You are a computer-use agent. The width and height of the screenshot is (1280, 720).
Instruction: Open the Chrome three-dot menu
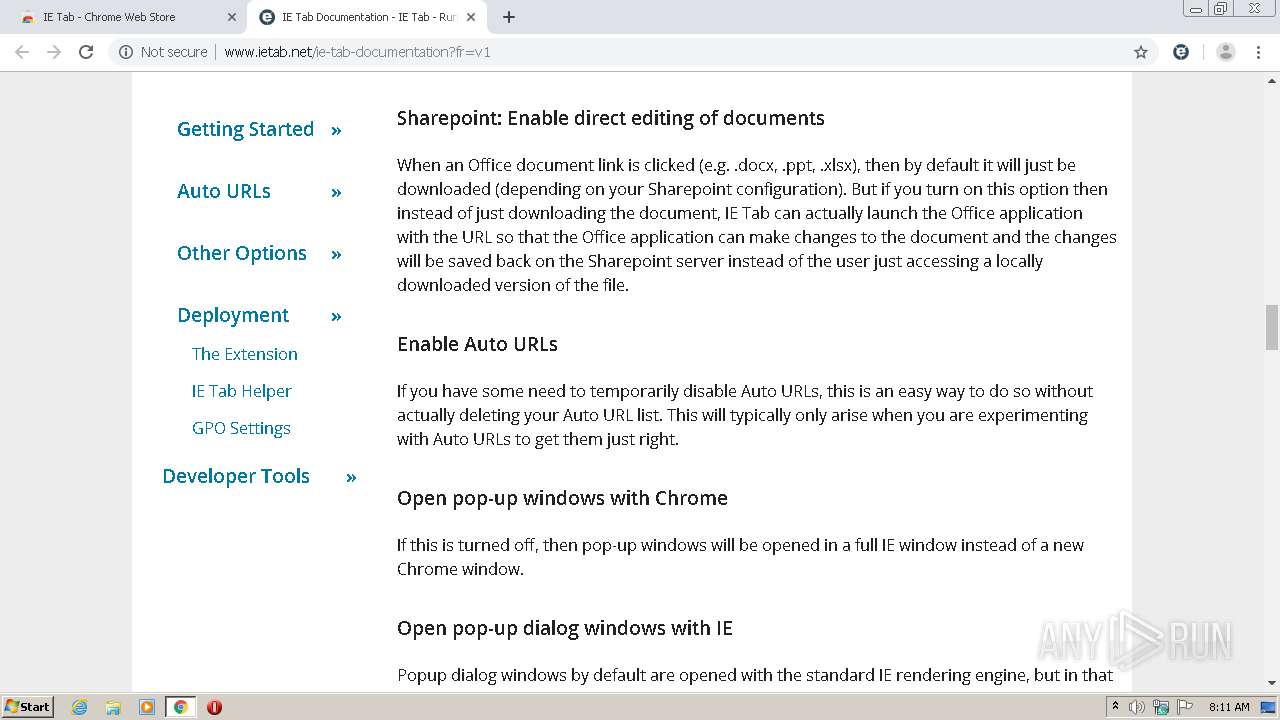[x=1259, y=52]
